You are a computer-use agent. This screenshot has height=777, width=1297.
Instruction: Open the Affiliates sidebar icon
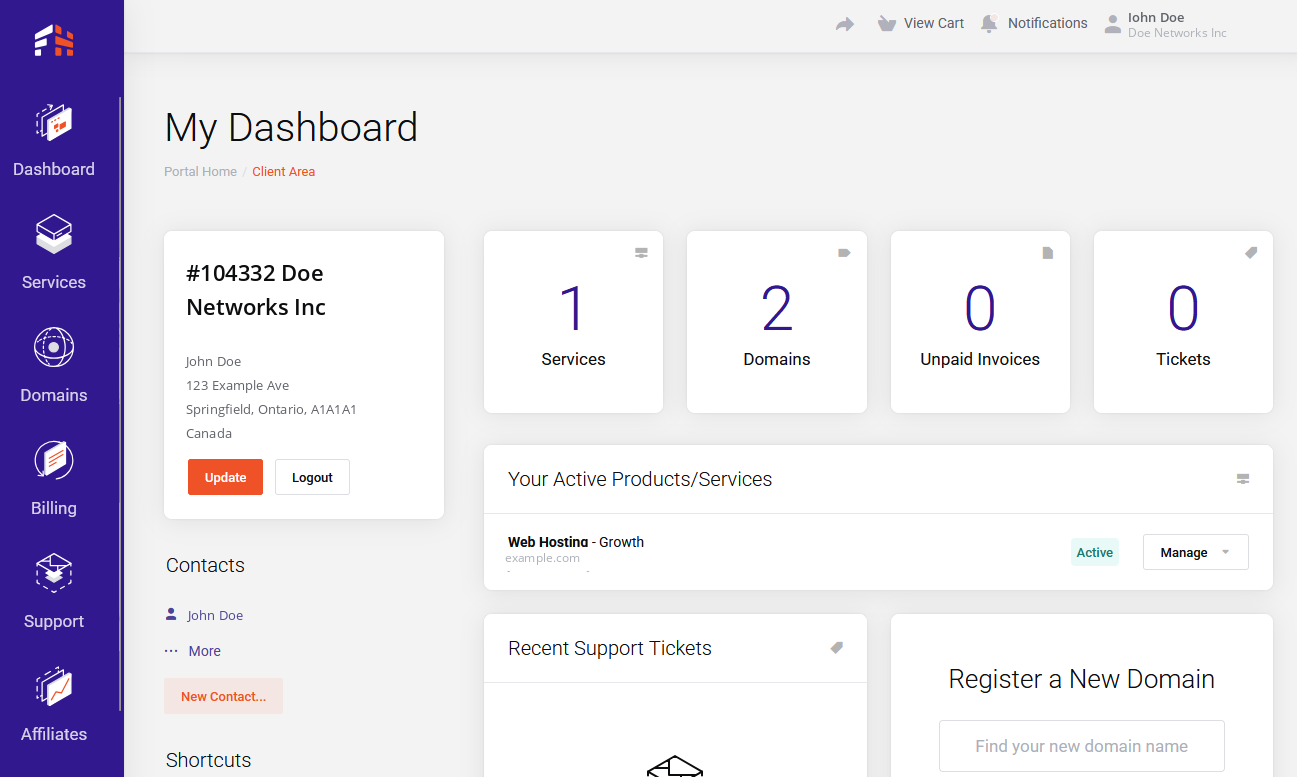coord(54,687)
